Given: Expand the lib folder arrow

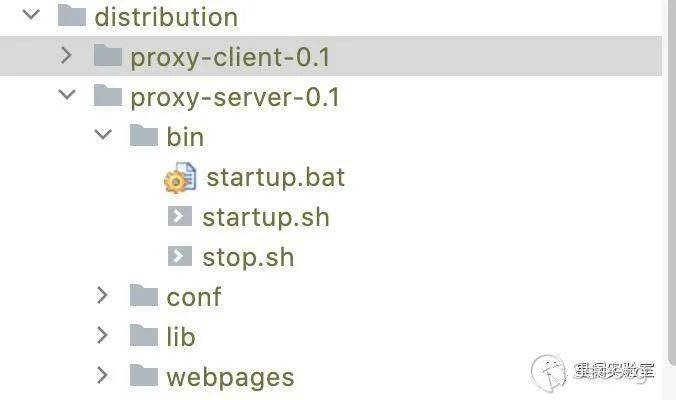Looking at the screenshot, I should (103, 336).
